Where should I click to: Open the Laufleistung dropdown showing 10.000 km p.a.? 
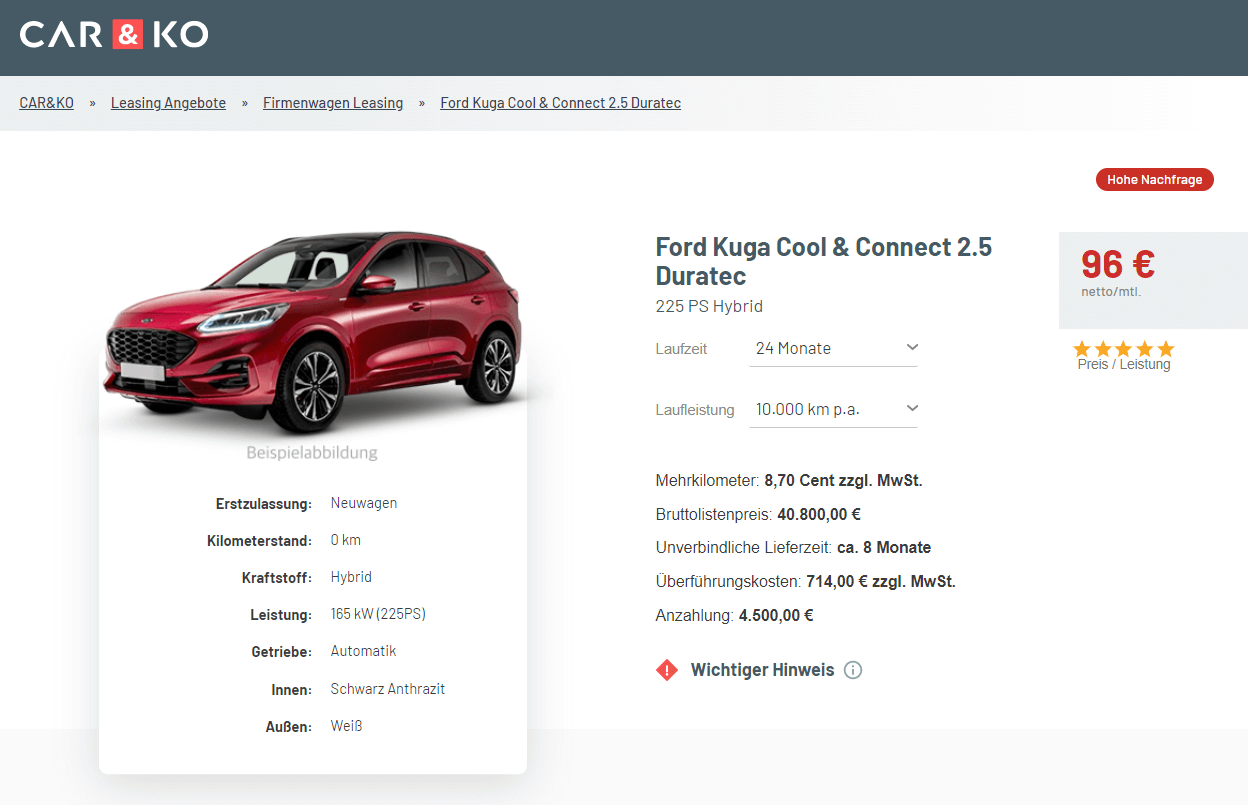(x=833, y=409)
